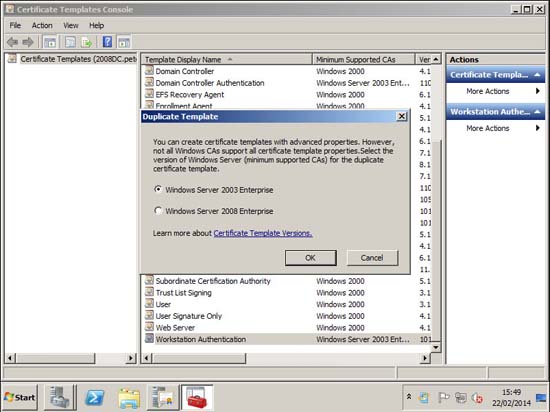
Task: Confirm the dialog with OK
Action: pyautogui.click(x=310, y=258)
